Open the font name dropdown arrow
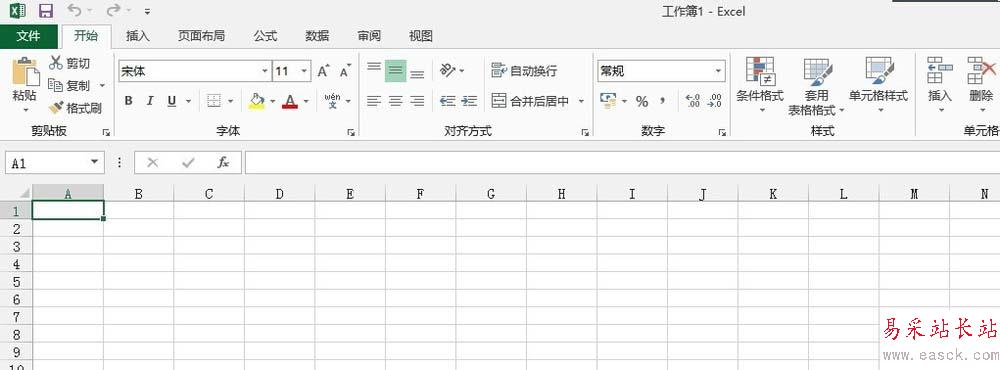Viewport: 1000px width, 370px height. (x=265, y=71)
